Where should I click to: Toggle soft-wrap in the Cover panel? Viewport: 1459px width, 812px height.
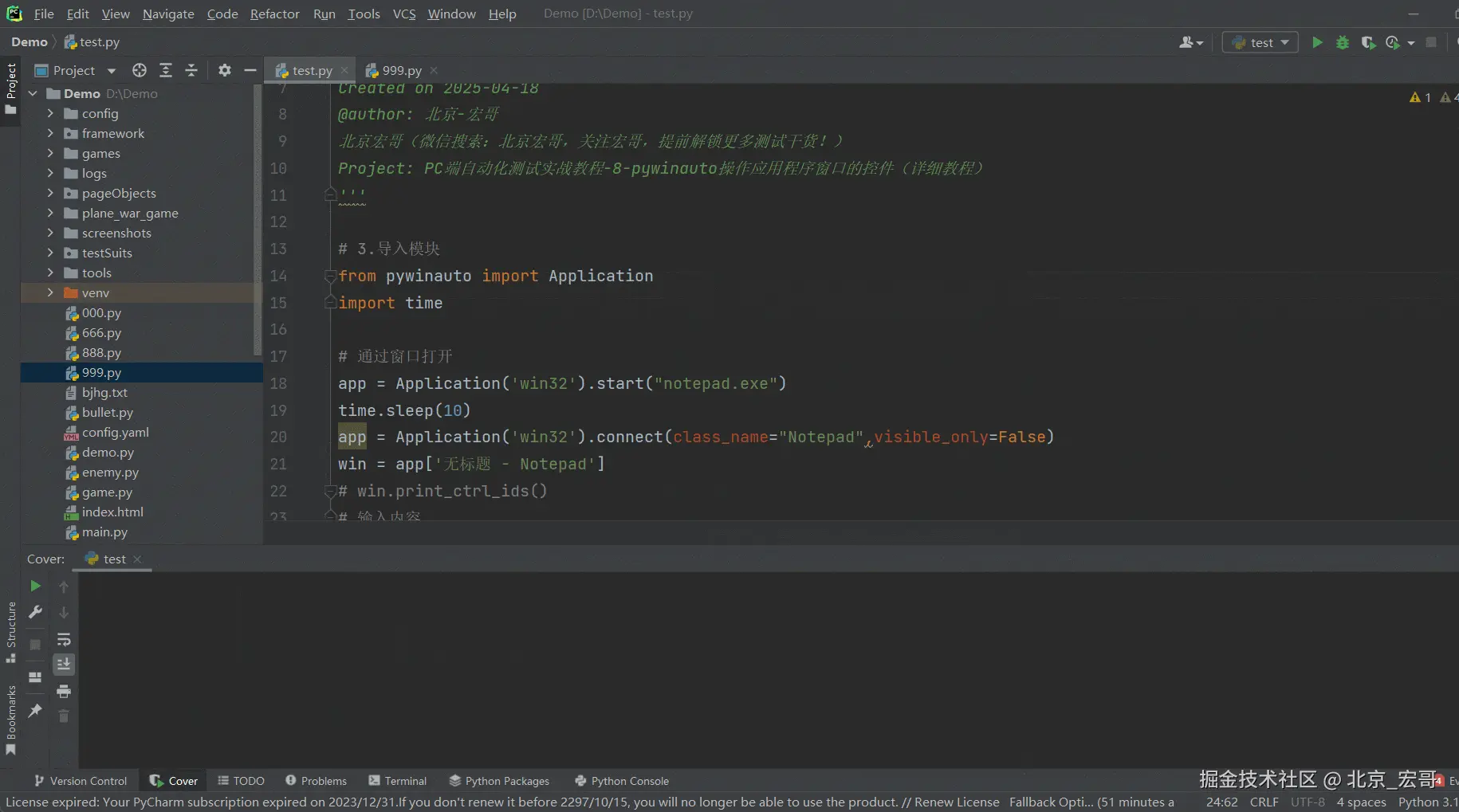tap(64, 639)
